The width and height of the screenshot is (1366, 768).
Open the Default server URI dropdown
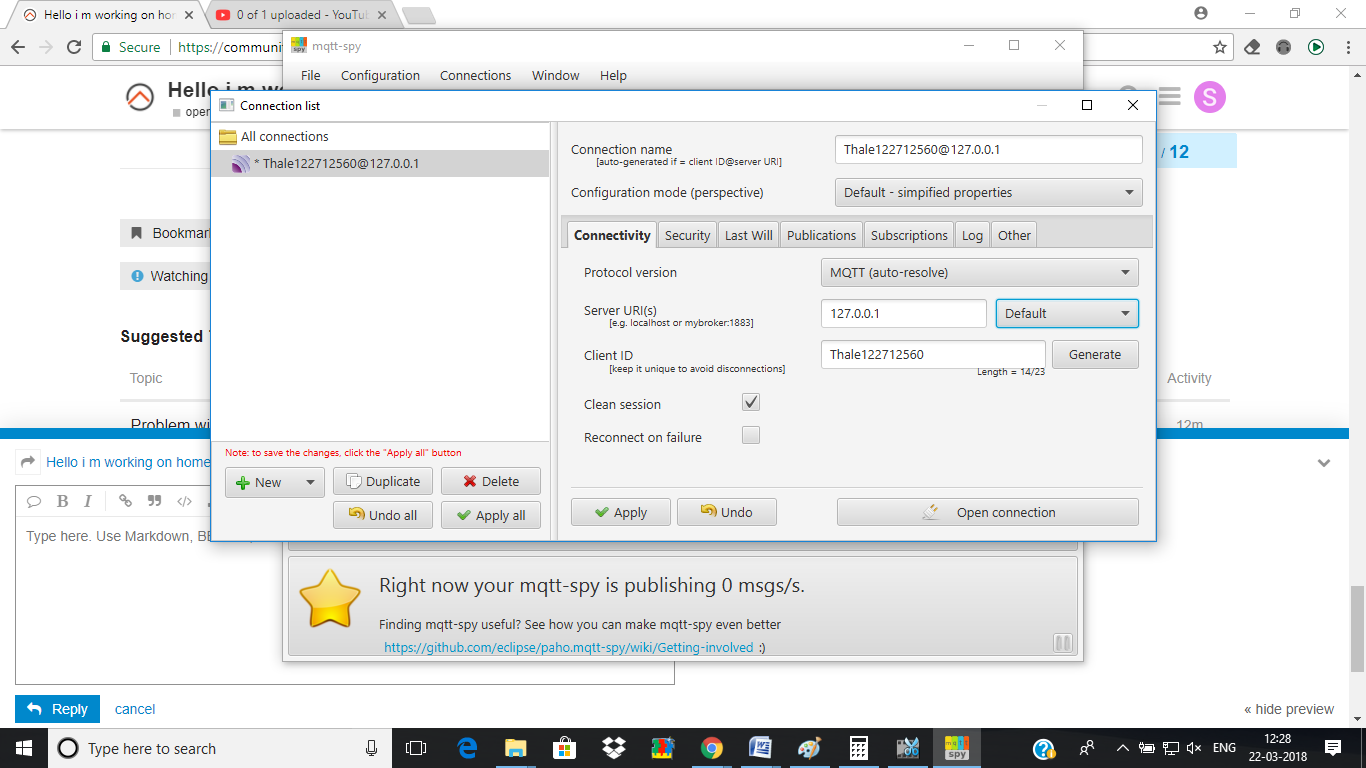click(x=1067, y=313)
